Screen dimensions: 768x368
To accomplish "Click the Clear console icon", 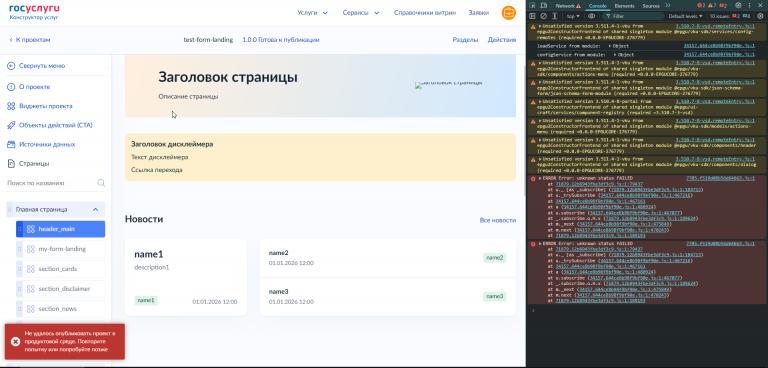I will click(543, 16).
